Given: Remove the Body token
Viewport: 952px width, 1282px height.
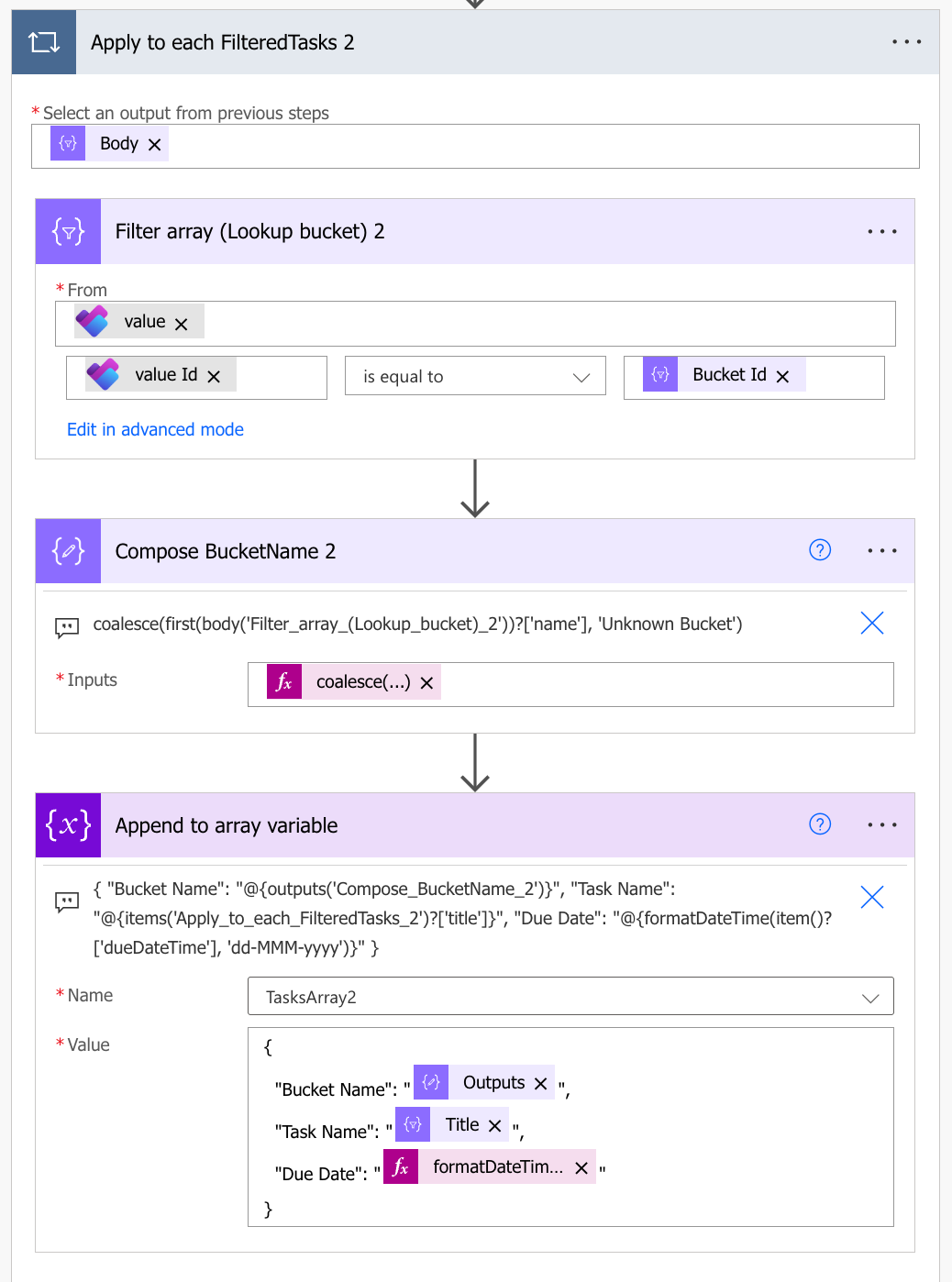Looking at the screenshot, I should tap(155, 145).
